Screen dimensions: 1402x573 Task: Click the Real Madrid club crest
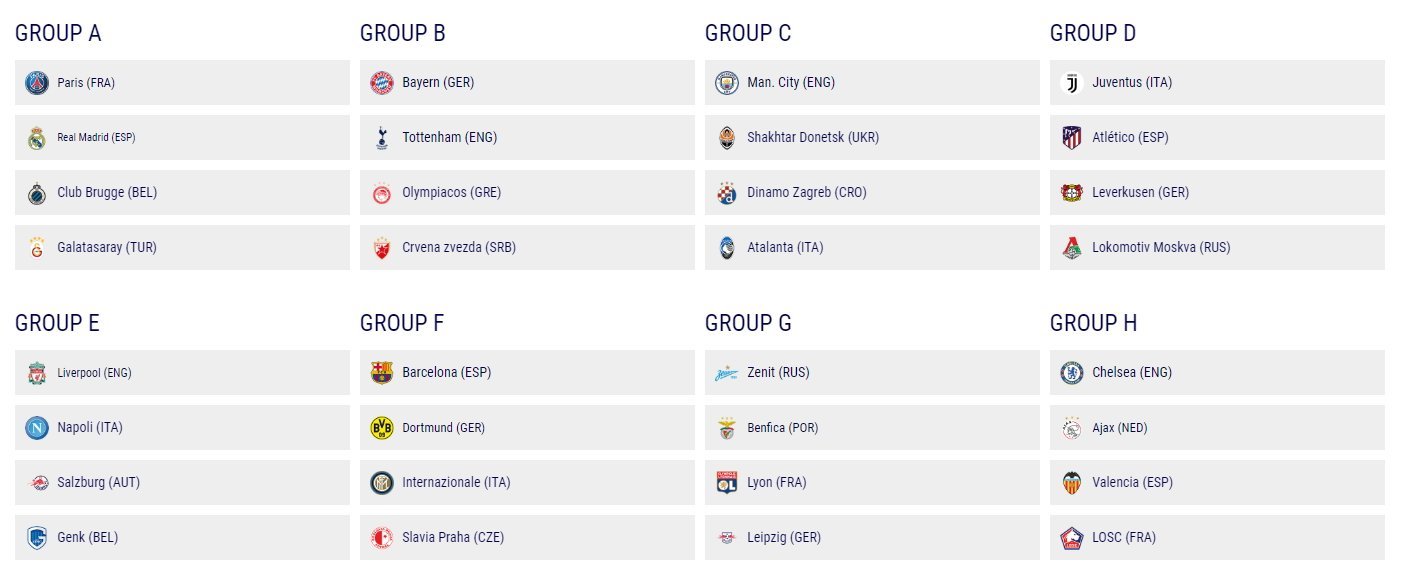pyautogui.click(x=37, y=138)
